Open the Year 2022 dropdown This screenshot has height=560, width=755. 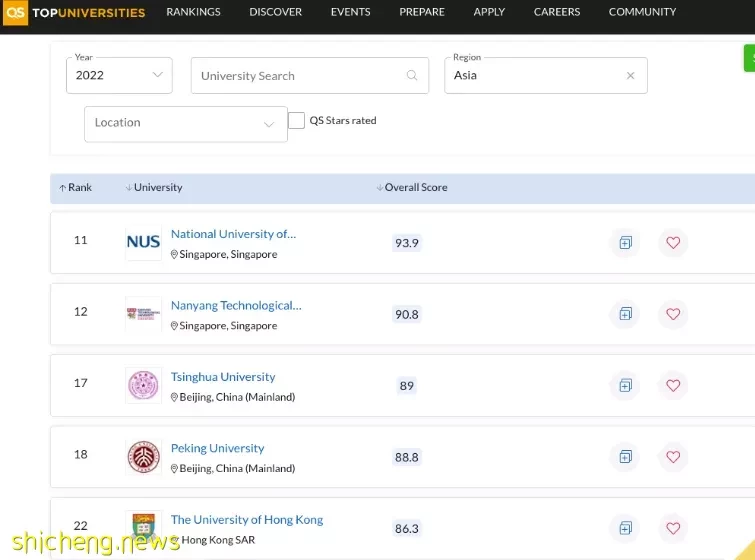119,75
